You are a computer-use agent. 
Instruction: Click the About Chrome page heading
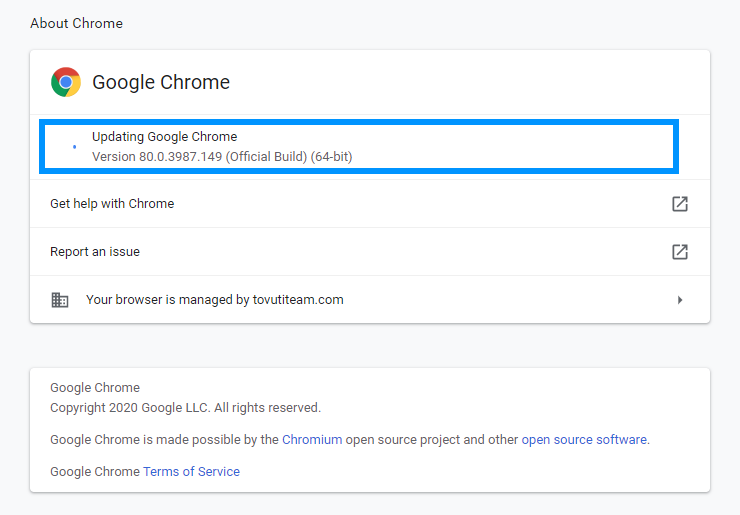(x=76, y=23)
